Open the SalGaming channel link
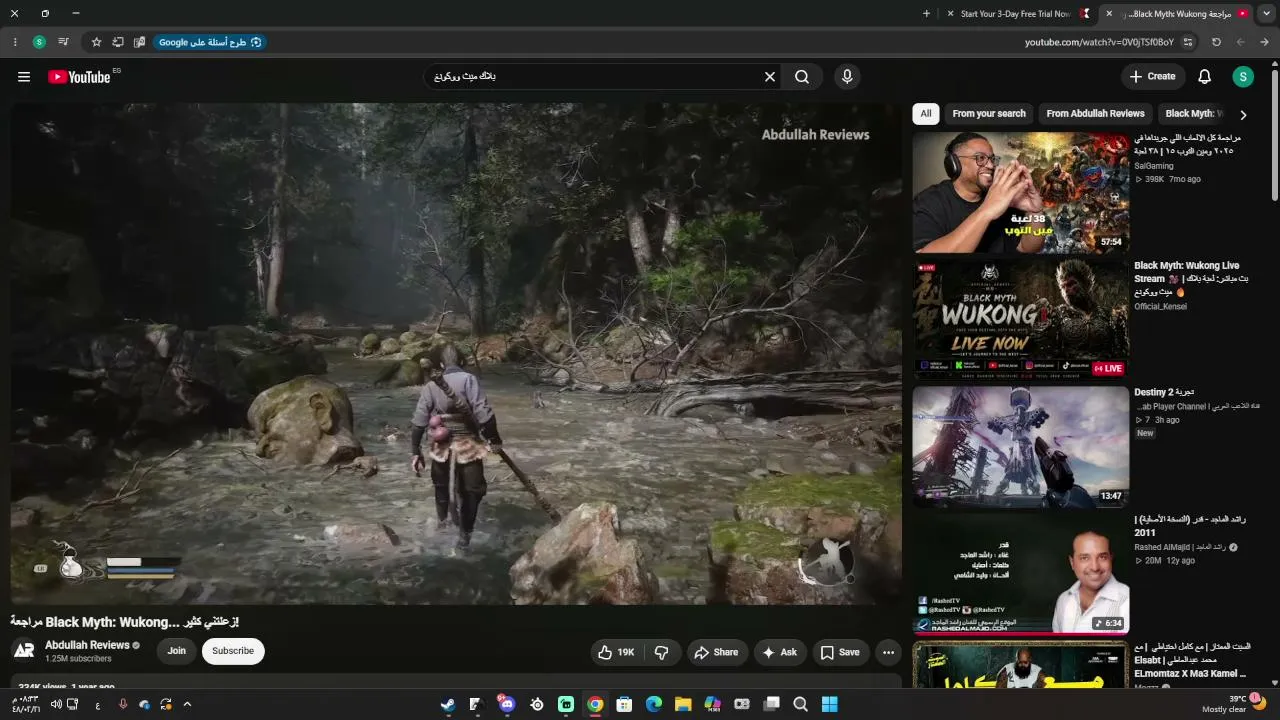 click(1154, 166)
